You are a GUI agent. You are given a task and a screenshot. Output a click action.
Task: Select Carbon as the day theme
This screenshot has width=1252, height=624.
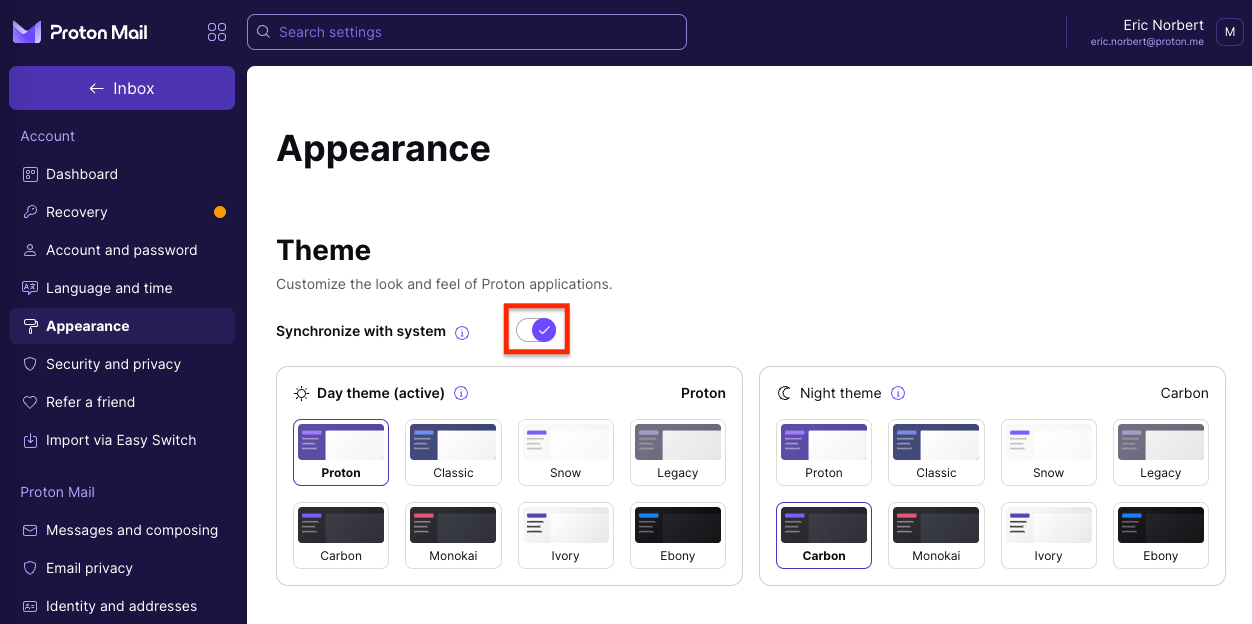click(x=341, y=535)
